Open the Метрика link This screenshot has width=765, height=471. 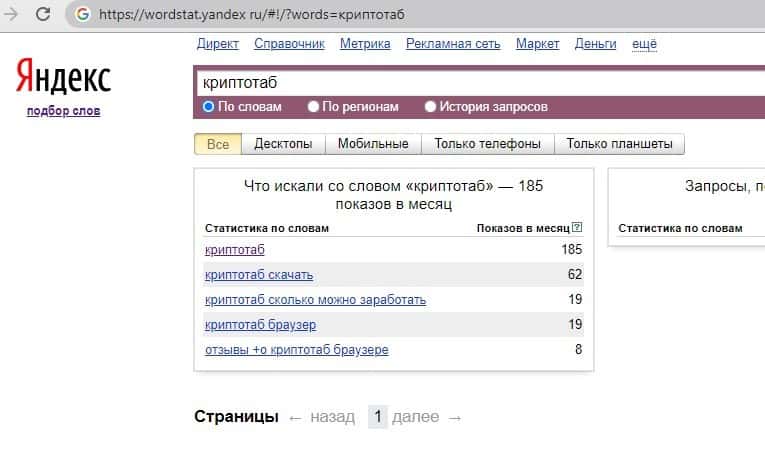pos(365,44)
